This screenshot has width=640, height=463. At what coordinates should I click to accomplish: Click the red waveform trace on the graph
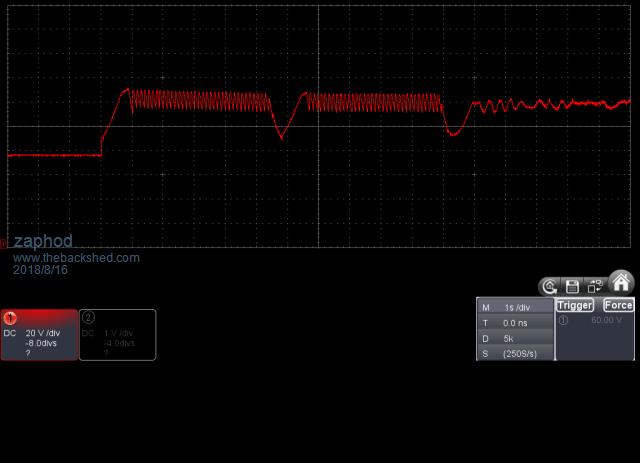click(200, 100)
